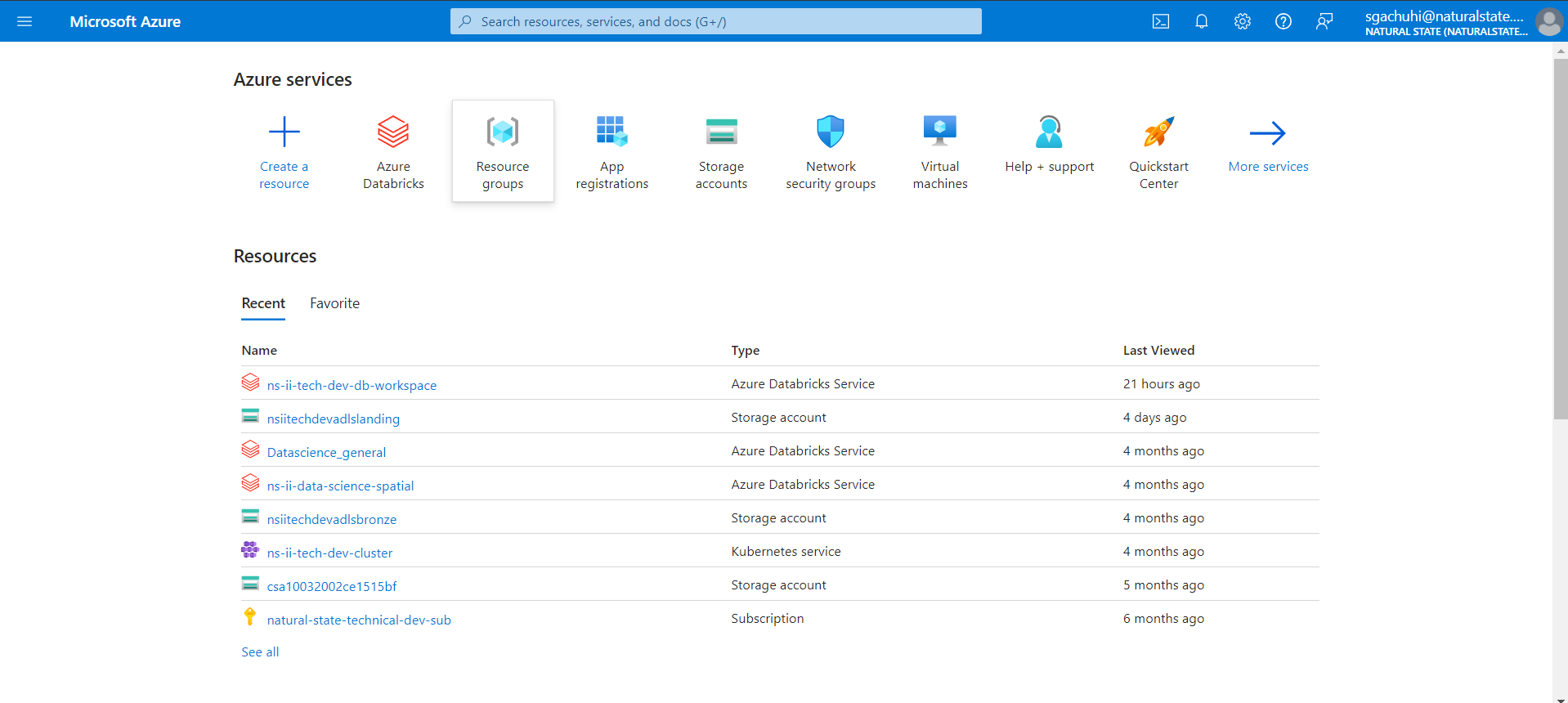Click the scrollbar up arrow
Viewport: 1568px width, 703px height.
point(1561,50)
